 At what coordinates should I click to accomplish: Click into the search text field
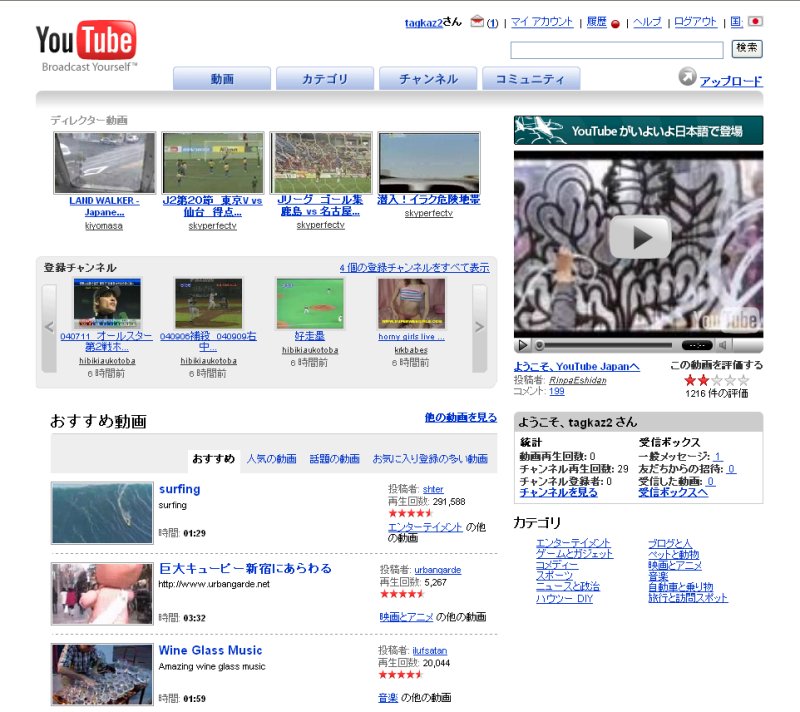617,50
